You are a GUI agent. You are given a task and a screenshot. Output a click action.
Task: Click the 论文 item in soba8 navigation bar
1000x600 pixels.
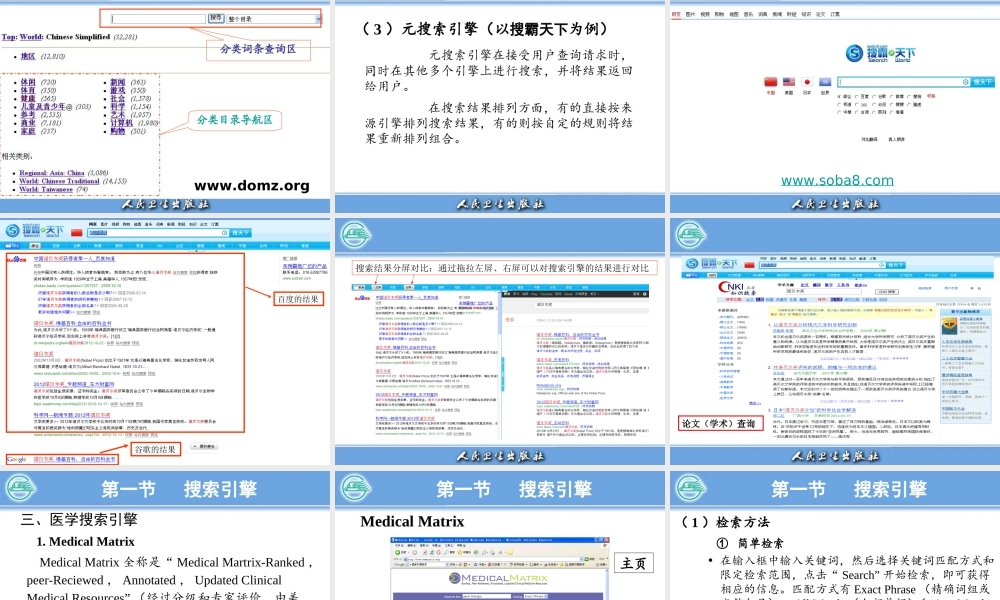click(820, 14)
